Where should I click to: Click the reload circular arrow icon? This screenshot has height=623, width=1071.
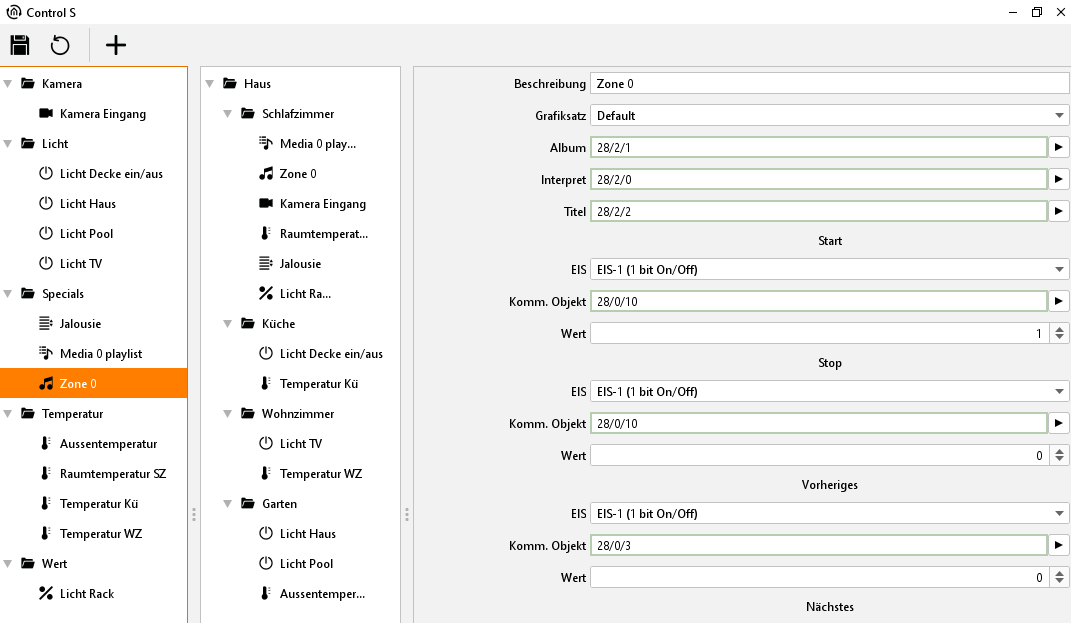tap(60, 45)
